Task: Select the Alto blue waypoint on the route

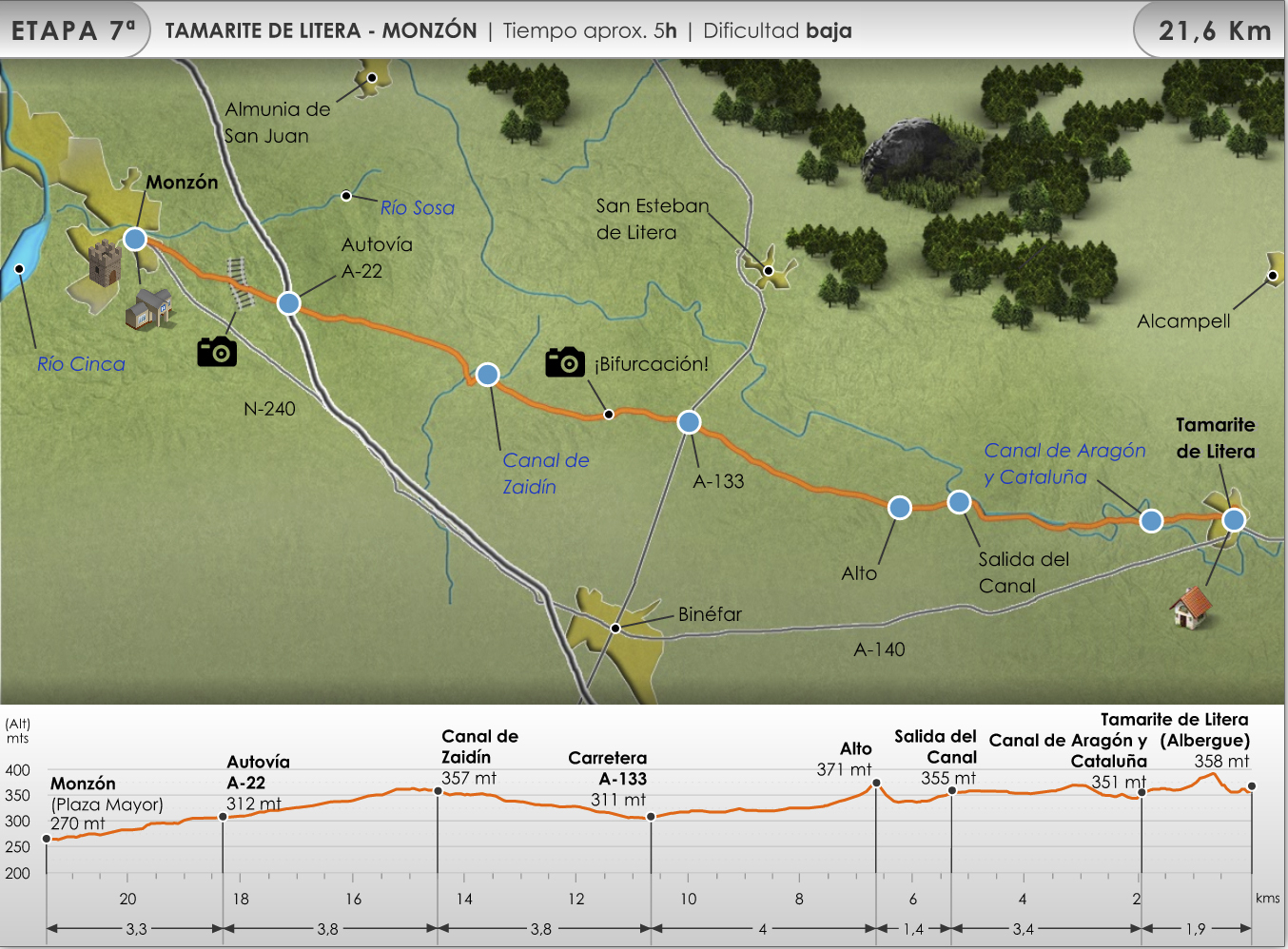Action: 899,508
